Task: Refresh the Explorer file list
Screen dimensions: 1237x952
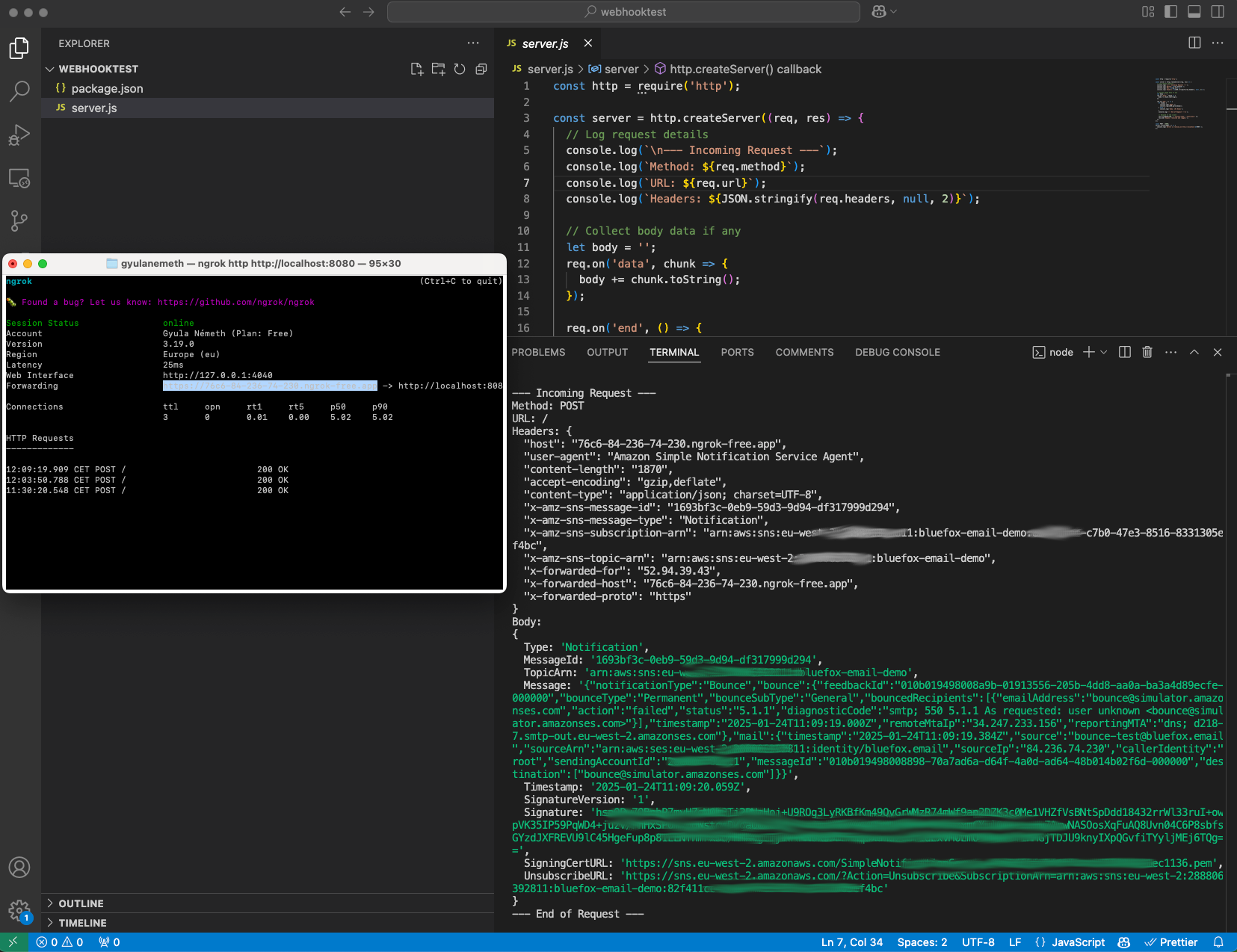Action: [459, 69]
